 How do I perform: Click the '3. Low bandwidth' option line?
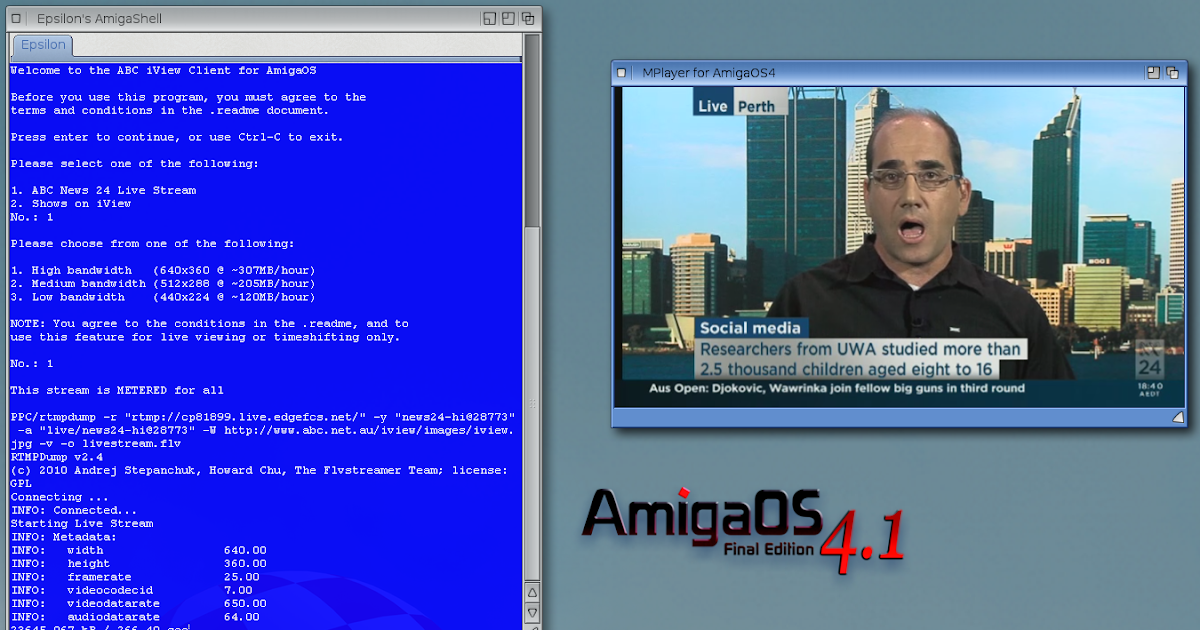(x=163, y=297)
